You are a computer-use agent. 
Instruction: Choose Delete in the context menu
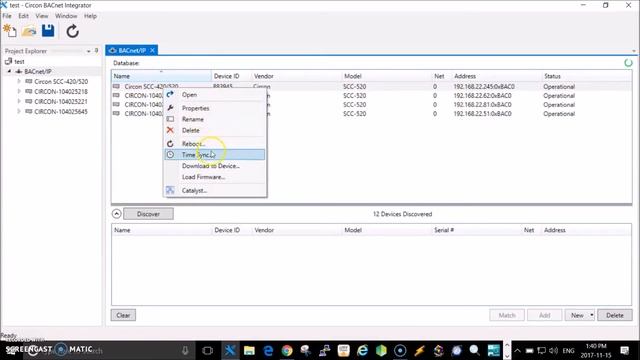point(215,130)
